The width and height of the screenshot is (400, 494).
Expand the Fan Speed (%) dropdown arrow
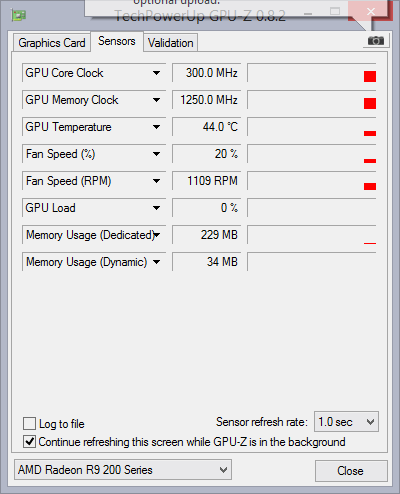click(x=156, y=154)
